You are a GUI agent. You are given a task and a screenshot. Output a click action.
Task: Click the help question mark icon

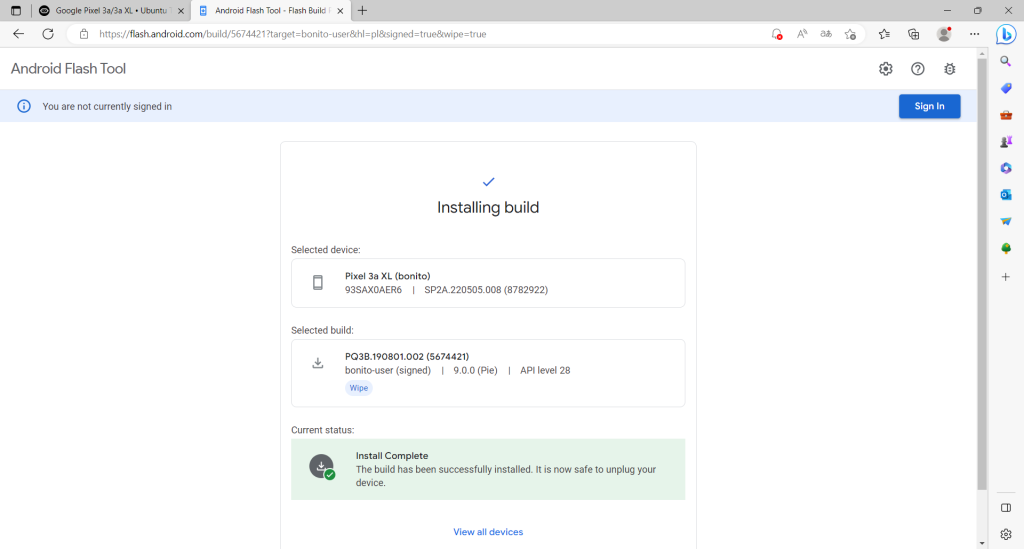pos(917,69)
